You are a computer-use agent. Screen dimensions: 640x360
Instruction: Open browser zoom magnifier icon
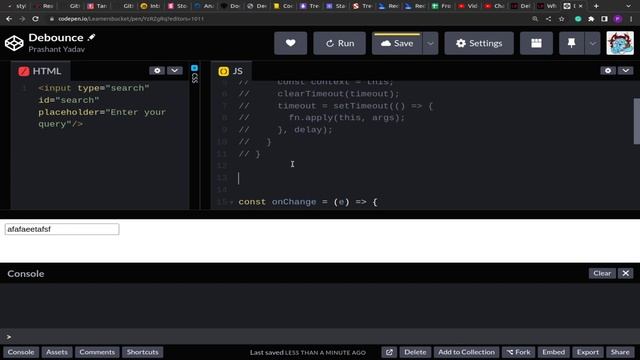535,19
